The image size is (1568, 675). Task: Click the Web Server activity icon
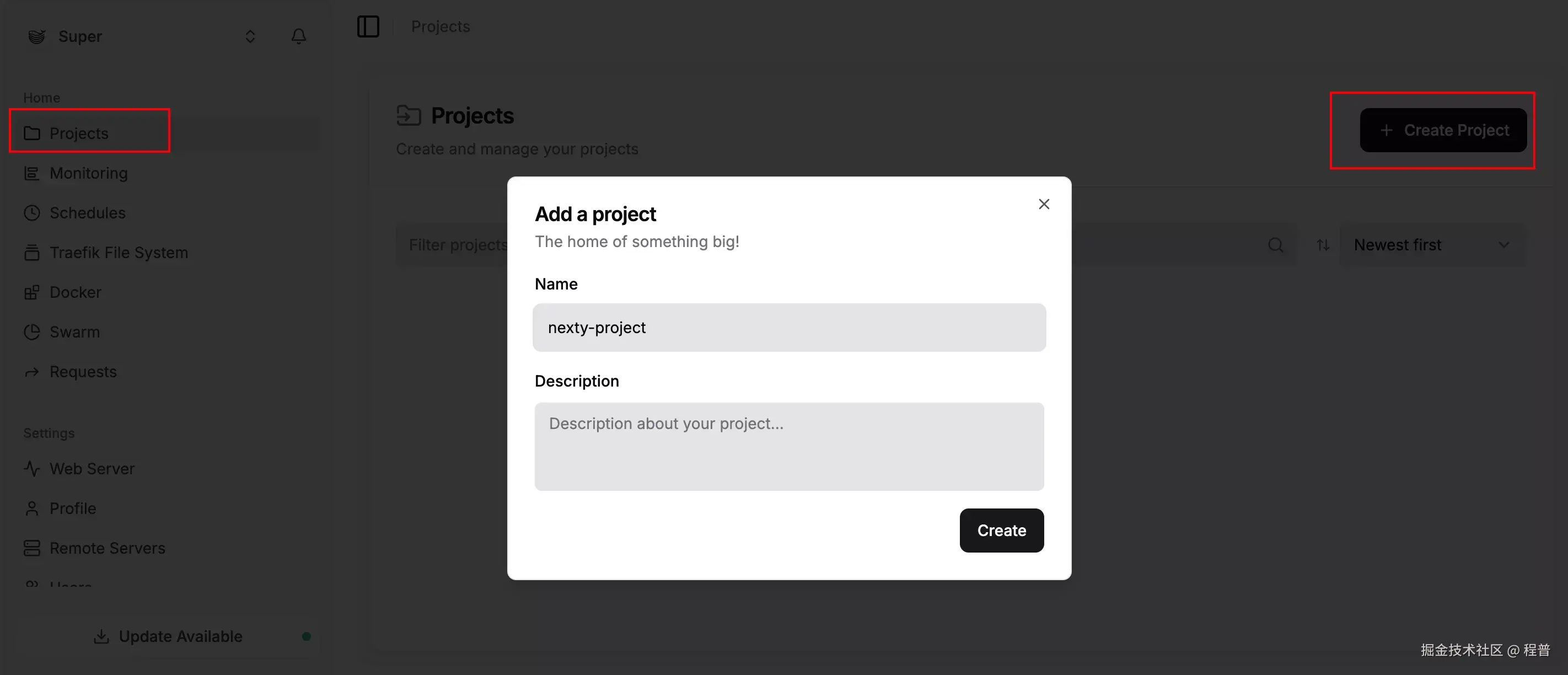[x=33, y=468]
